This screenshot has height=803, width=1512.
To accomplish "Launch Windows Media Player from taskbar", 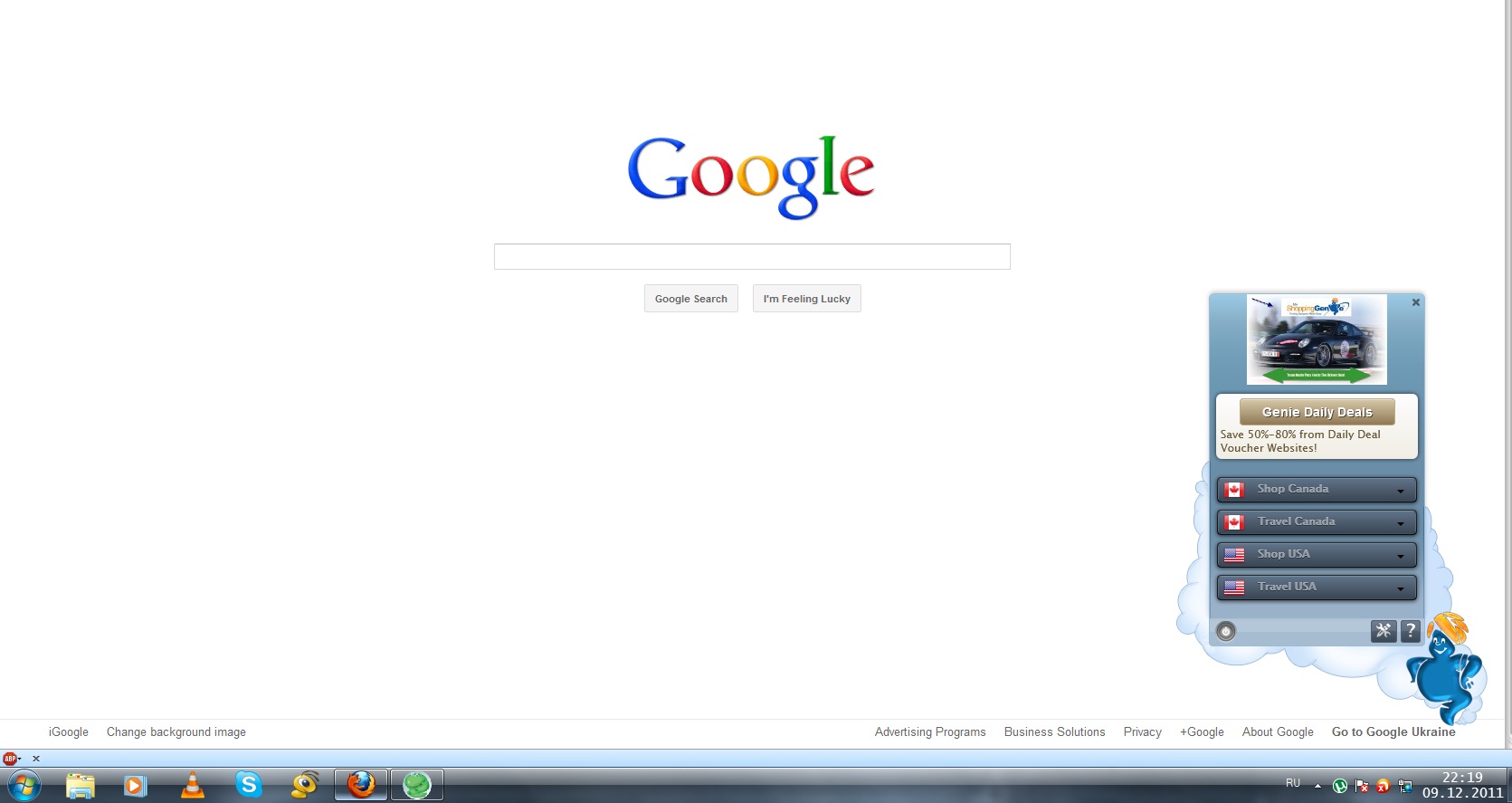I will coord(135,785).
